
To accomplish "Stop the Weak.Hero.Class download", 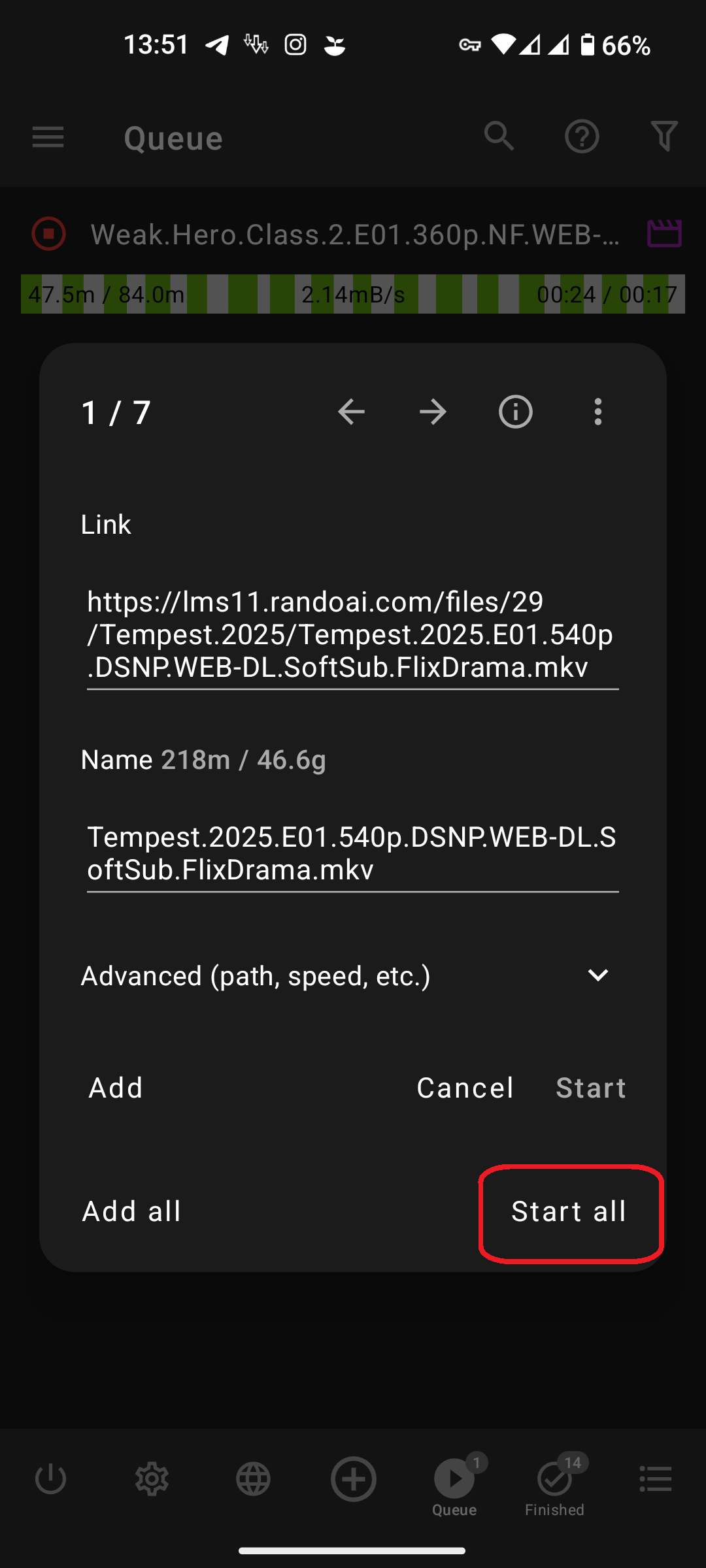I will (49, 234).
